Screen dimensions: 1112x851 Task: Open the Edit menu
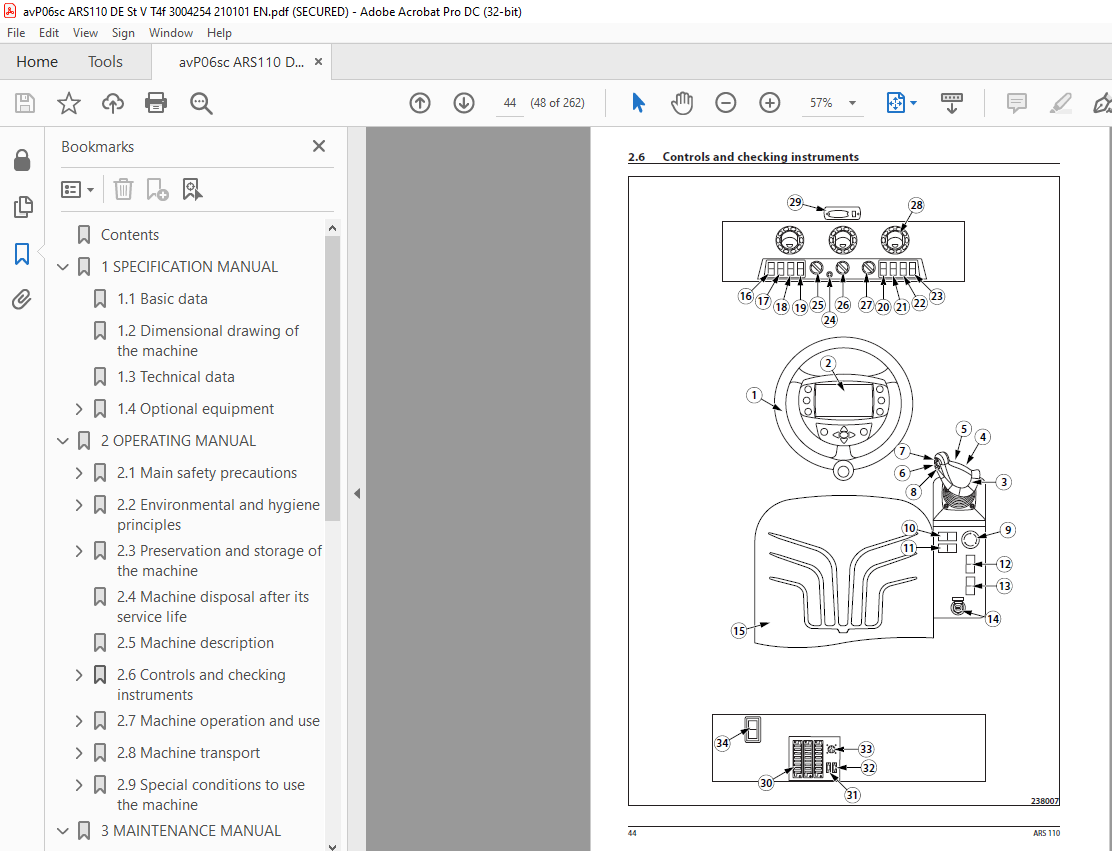[49, 33]
